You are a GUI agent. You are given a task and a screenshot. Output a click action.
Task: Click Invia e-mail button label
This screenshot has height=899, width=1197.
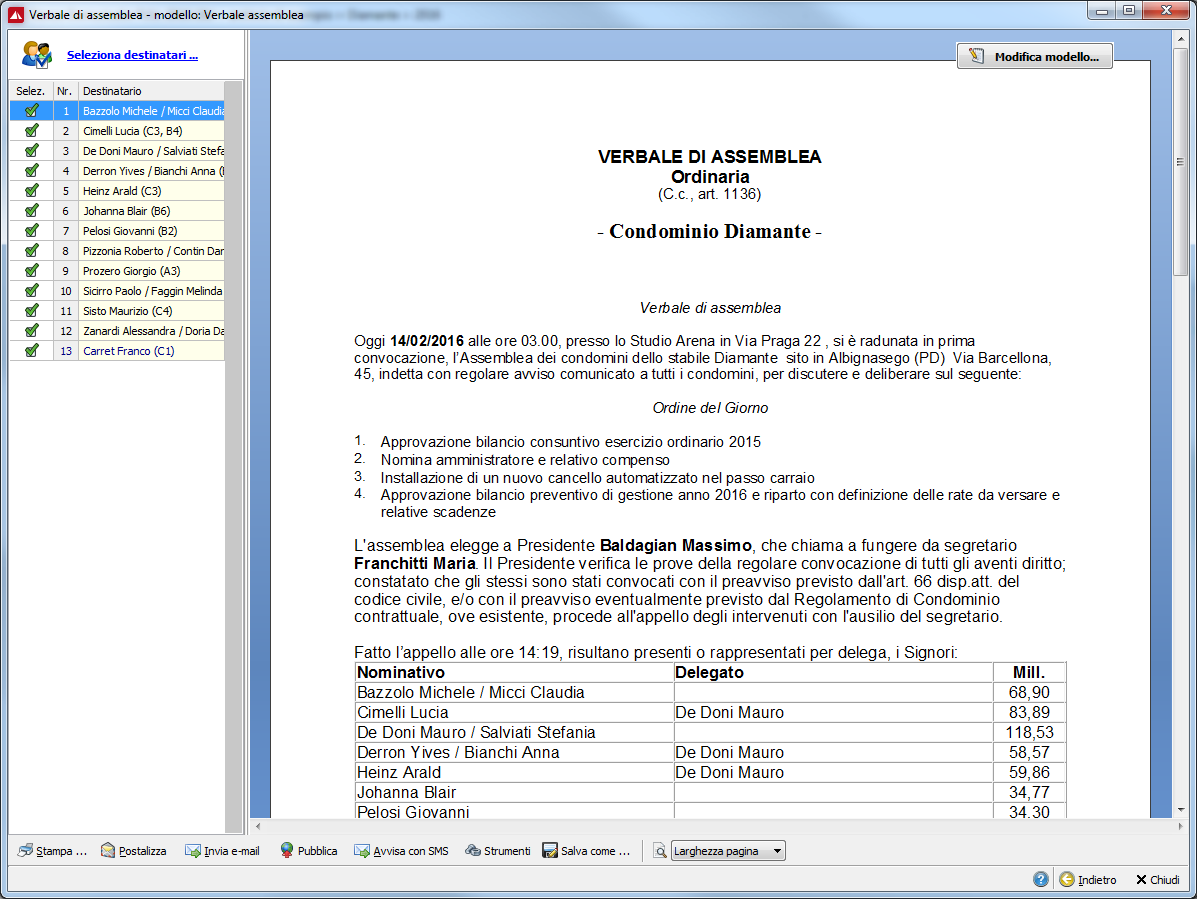232,851
